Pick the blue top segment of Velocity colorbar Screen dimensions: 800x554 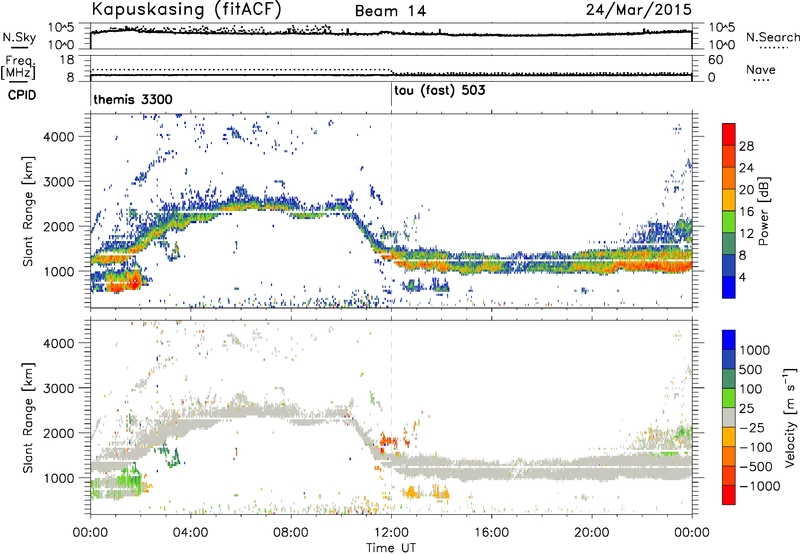[x=729, y=340]
